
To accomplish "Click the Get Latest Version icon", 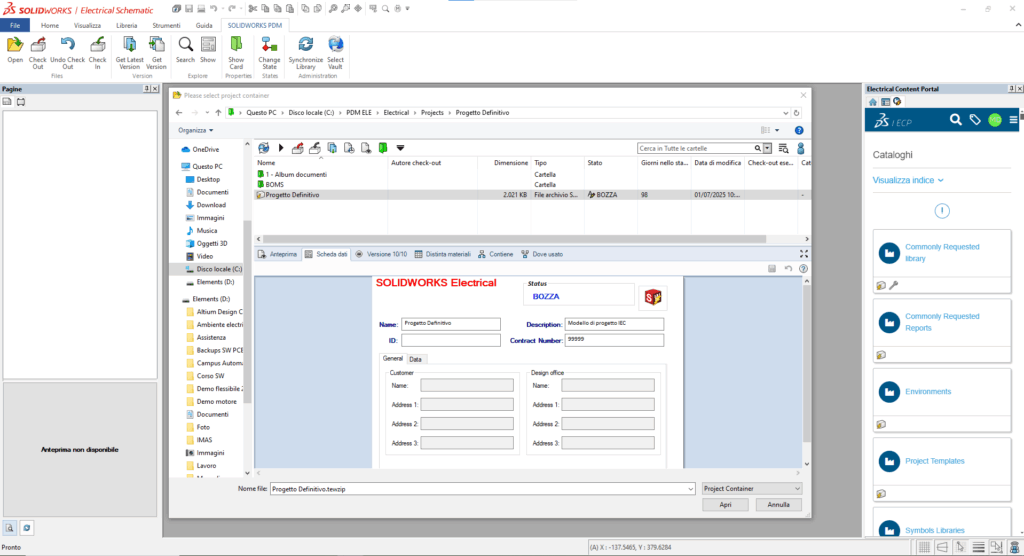I will 128,45.
